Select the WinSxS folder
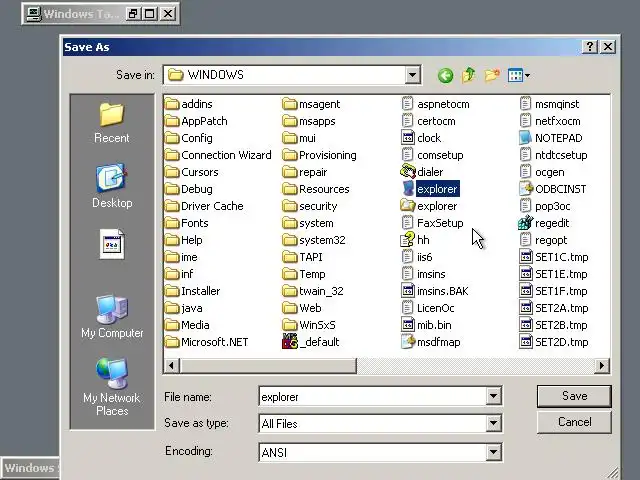This screenshot has height=480, width=640. 309,325
